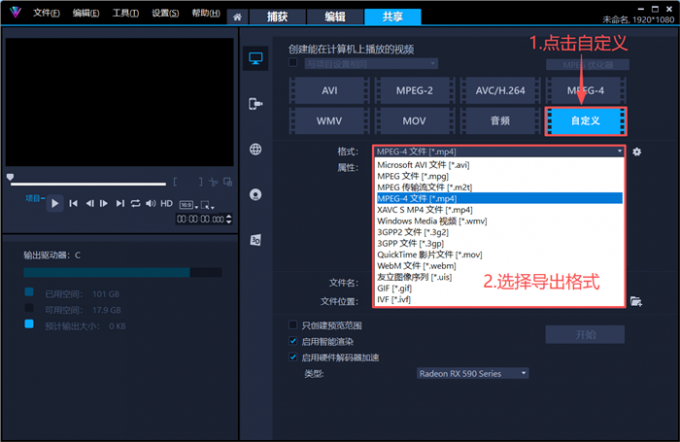Browse file location folder icon
Image resolution: width=680 pixels, height=442 pixels.
coord(636,301)
